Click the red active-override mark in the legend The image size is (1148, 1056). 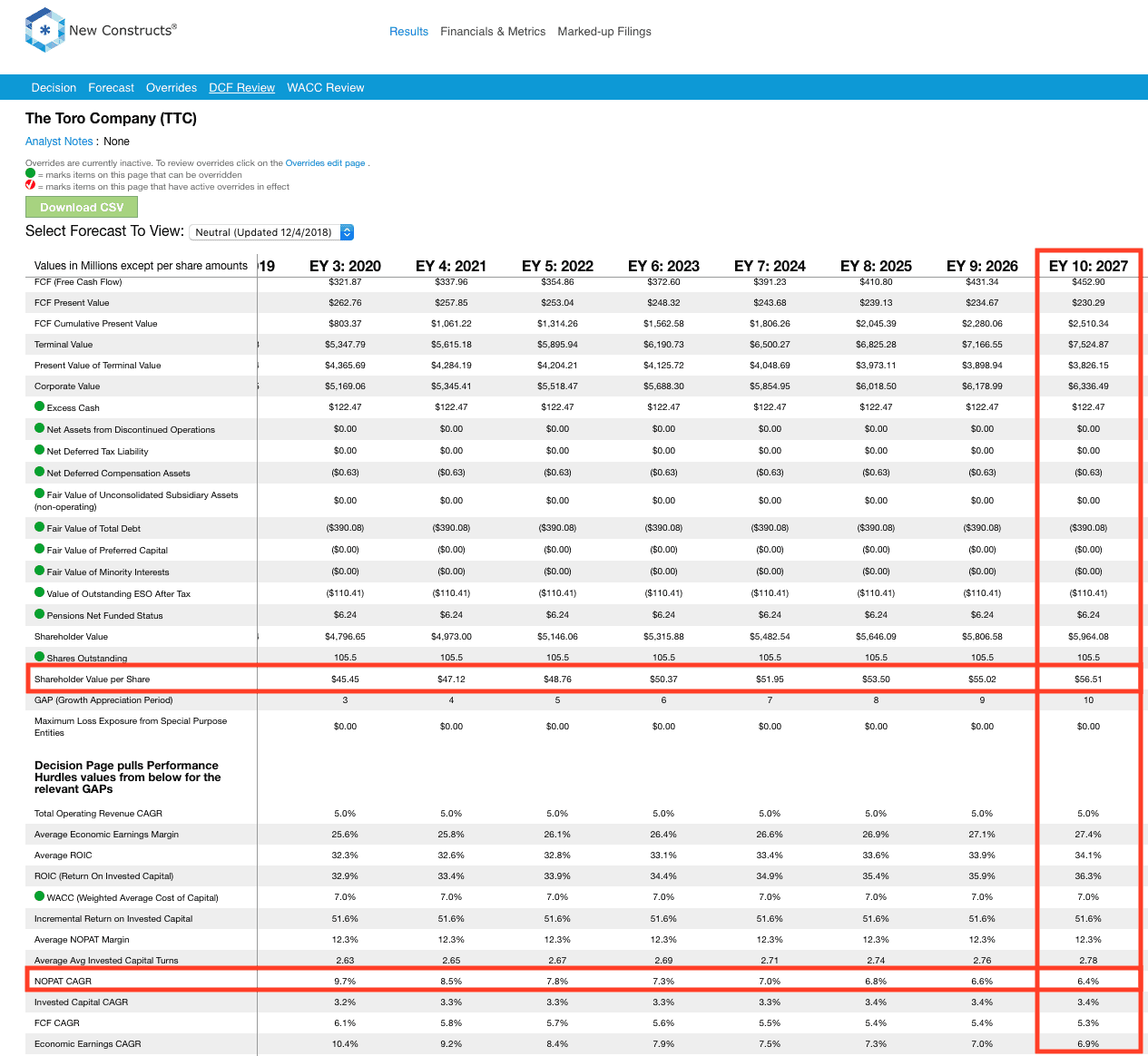[31, 185]
